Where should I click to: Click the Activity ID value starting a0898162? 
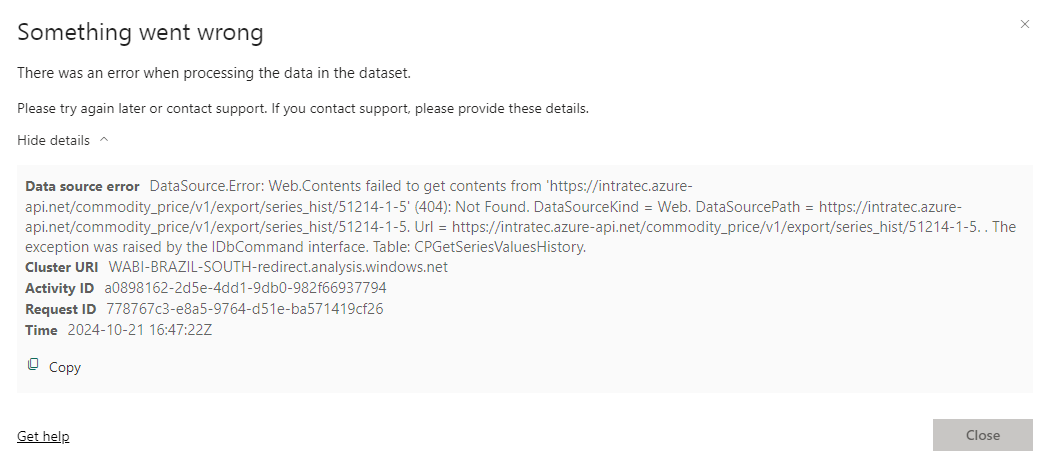[x=245, y=289]
